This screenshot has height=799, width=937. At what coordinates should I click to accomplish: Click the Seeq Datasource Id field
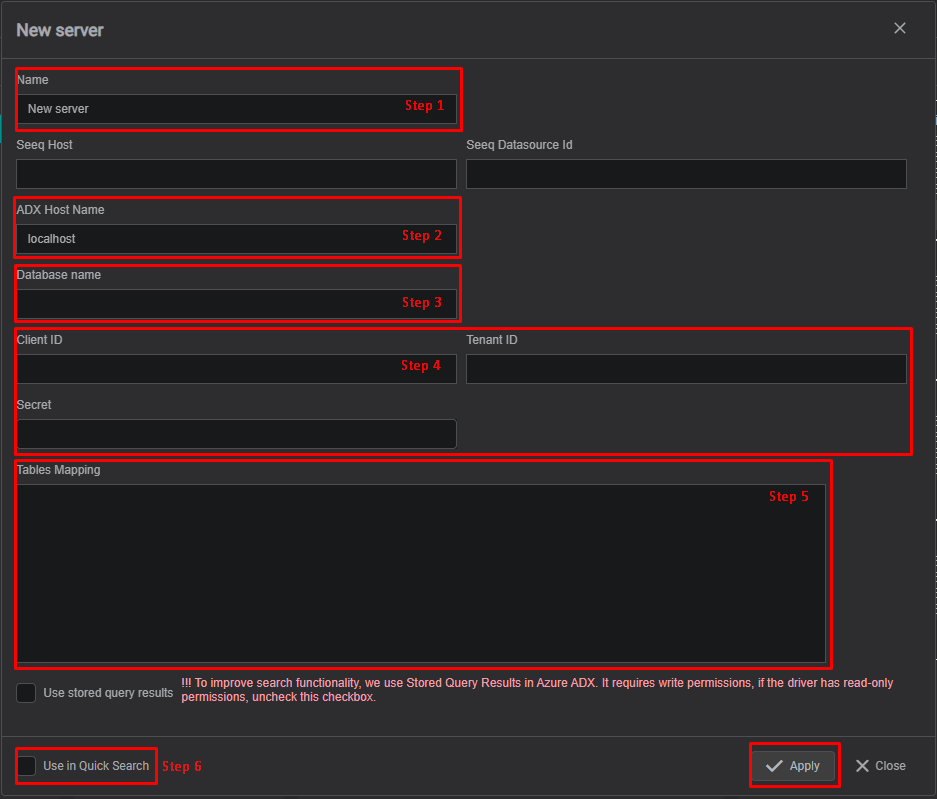pyautogui.click(x=686, y=174)
